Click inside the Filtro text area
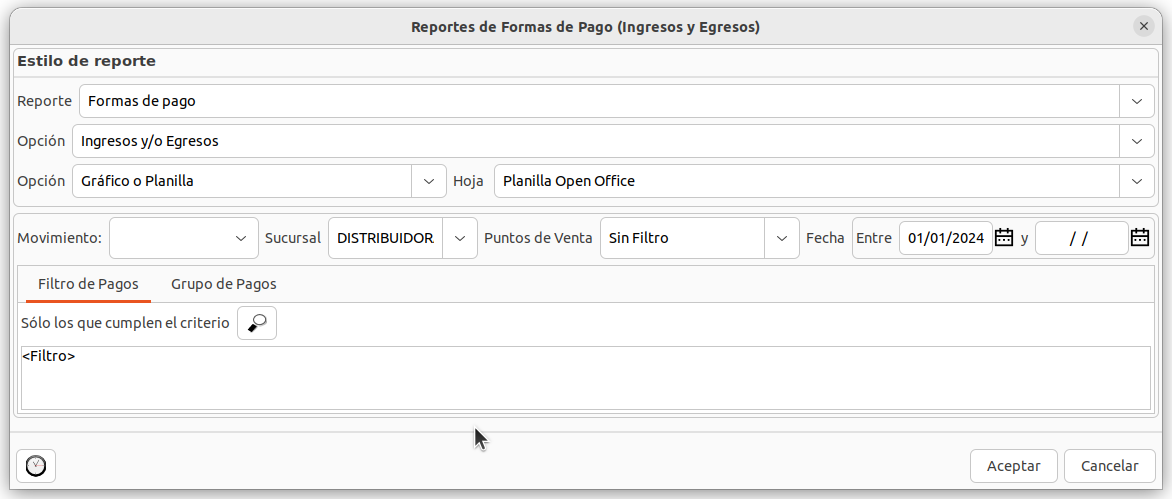 click(585, 378)
